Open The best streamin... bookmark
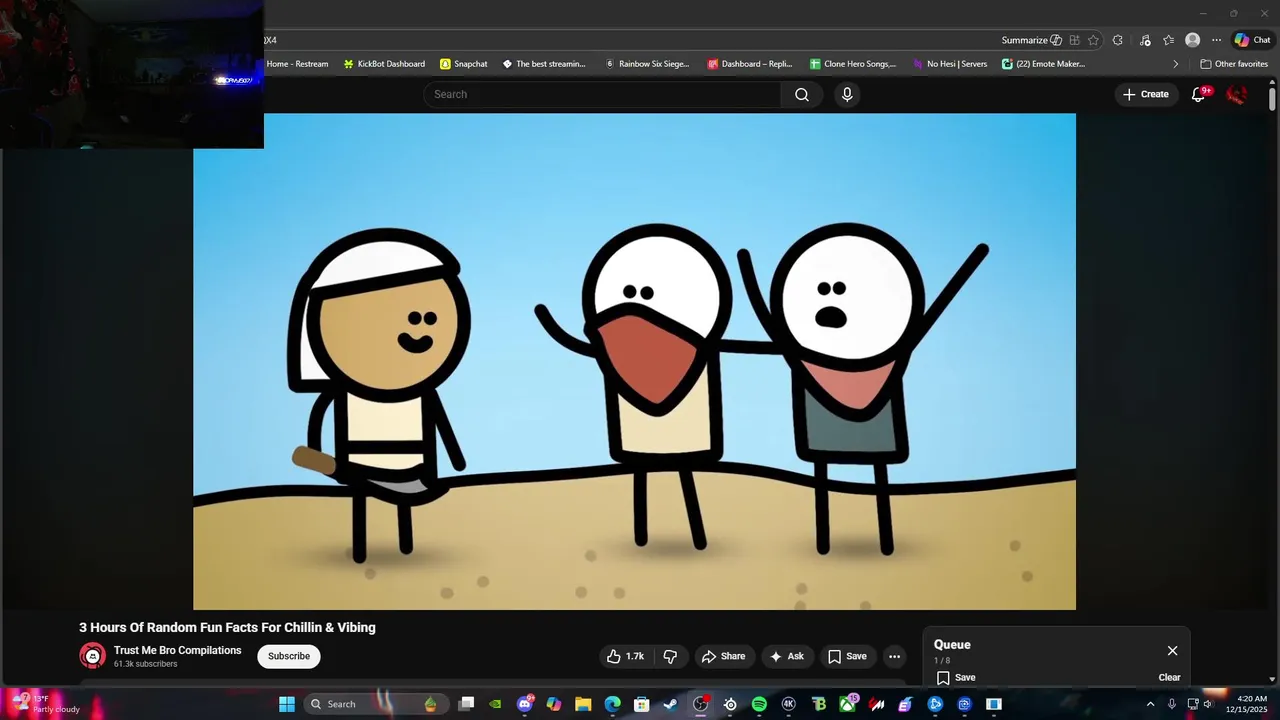This screenshot has width=1280, height=720. point(544,64)
